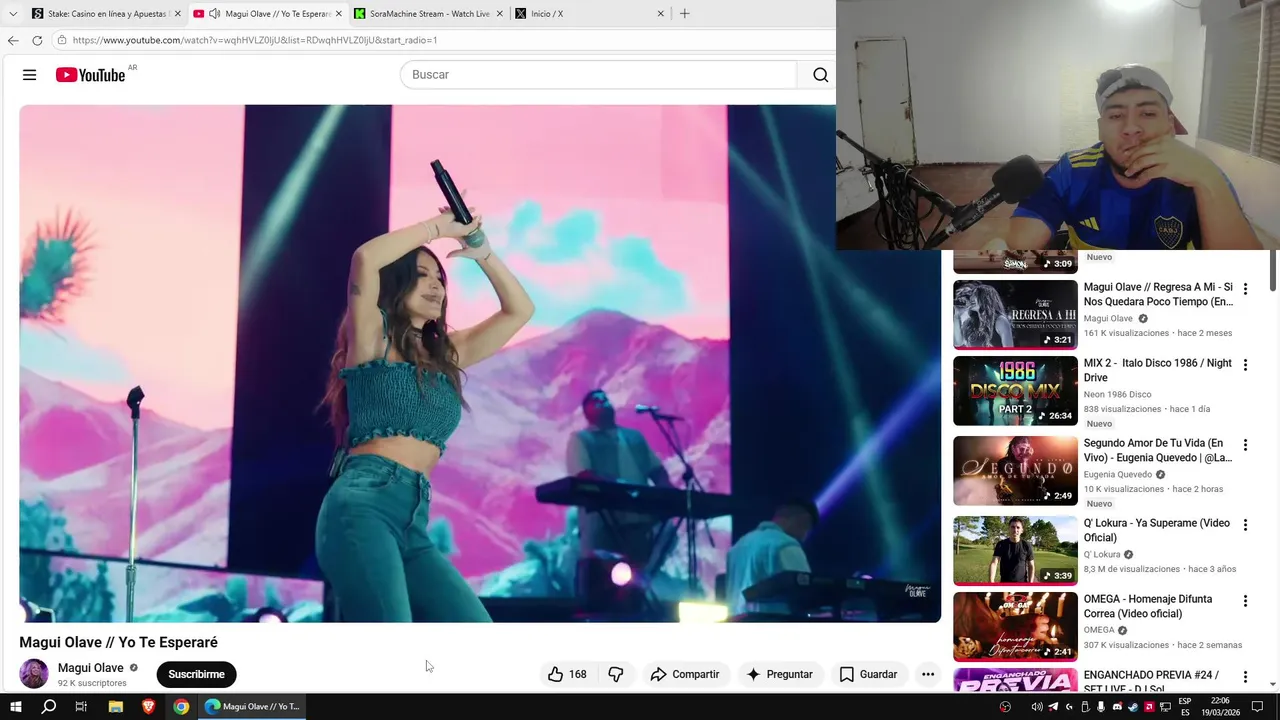The width and height of the screenshot is (1280, 720).
Task: Open a new browser tab
Action: pos(684,14)
